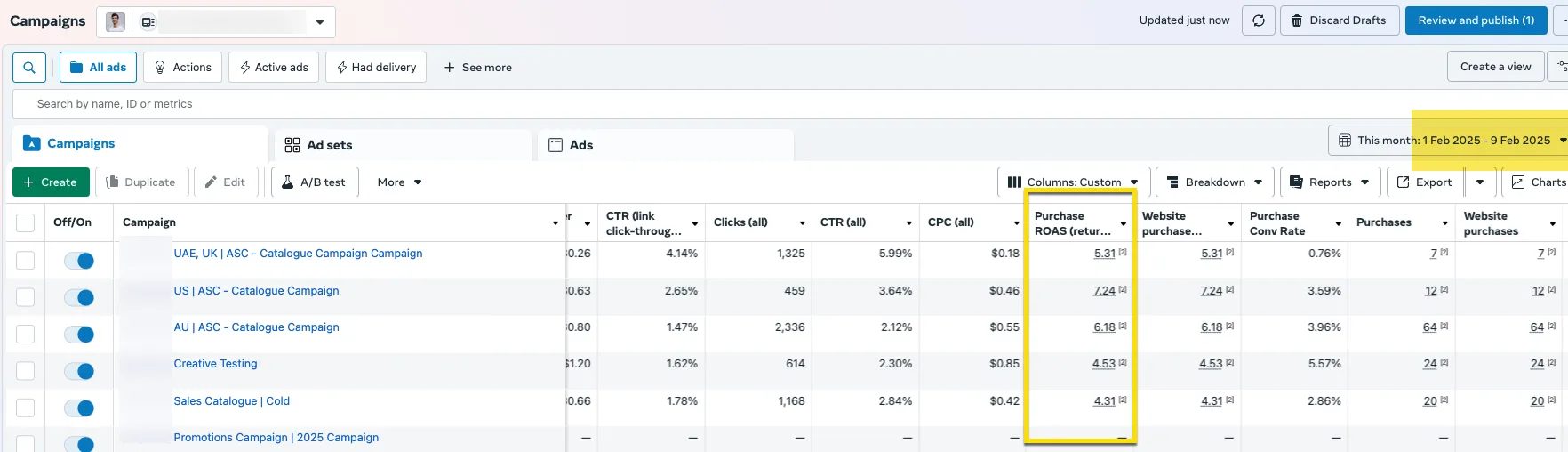This screenshot has height=452, width=1568.
Task: Click the profile picture avatar thumbnail
Action: coord(116,22)
